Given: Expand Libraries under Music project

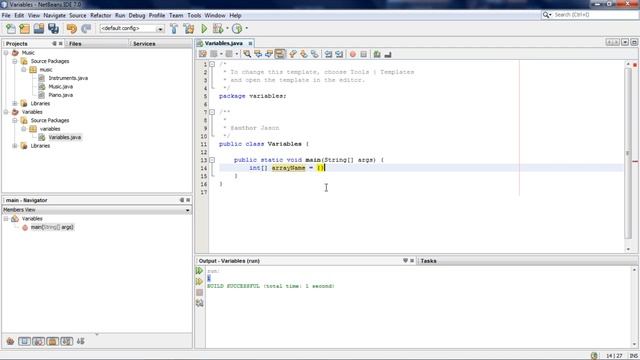Looking at the screenshot, I should click(15, 103).
